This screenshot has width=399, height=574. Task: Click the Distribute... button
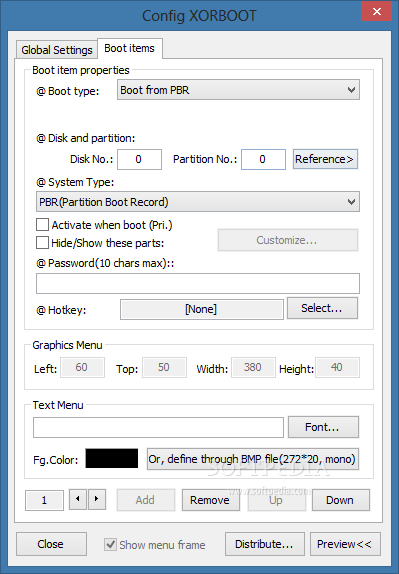[265, 544]
